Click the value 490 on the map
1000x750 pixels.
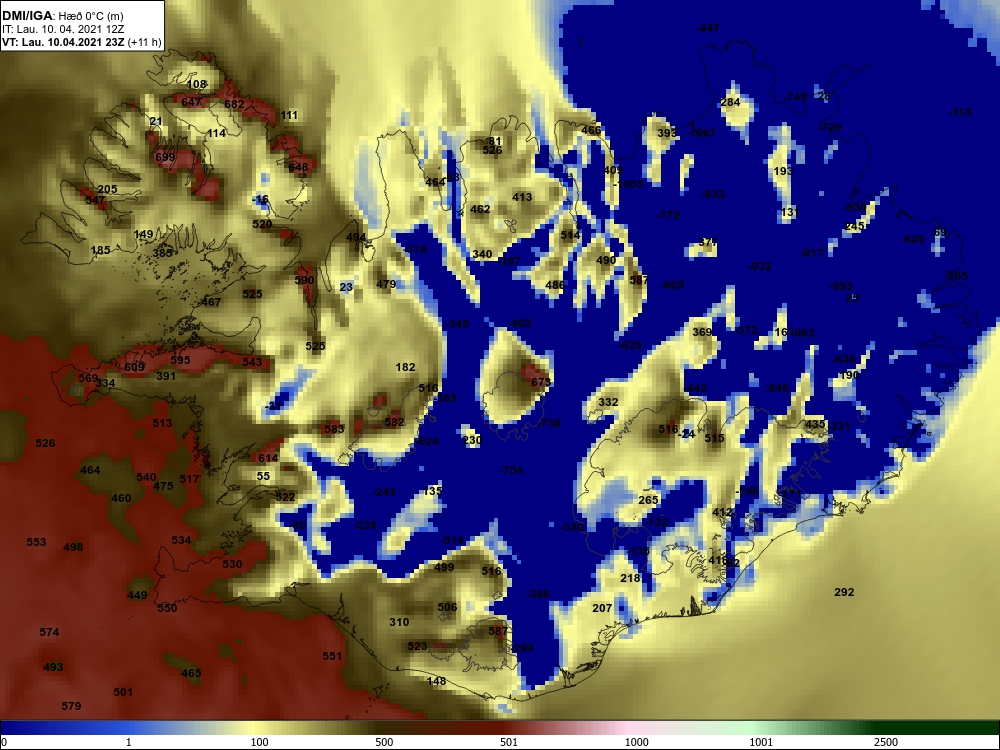click(x=606, y=260)
